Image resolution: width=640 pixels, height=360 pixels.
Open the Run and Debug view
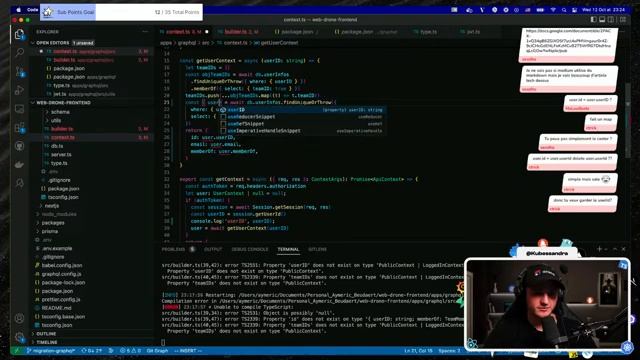tap(19, 90)
